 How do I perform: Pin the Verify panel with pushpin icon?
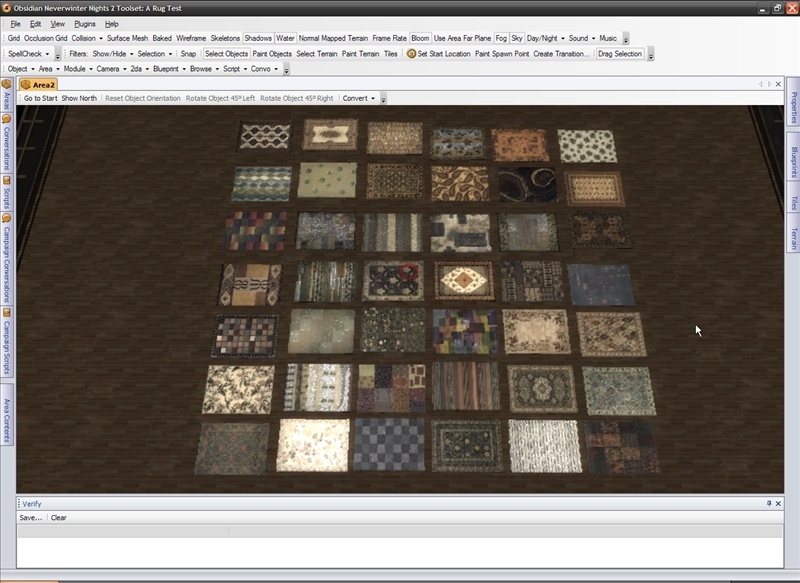pyautogui.click(x=769, y=504)
